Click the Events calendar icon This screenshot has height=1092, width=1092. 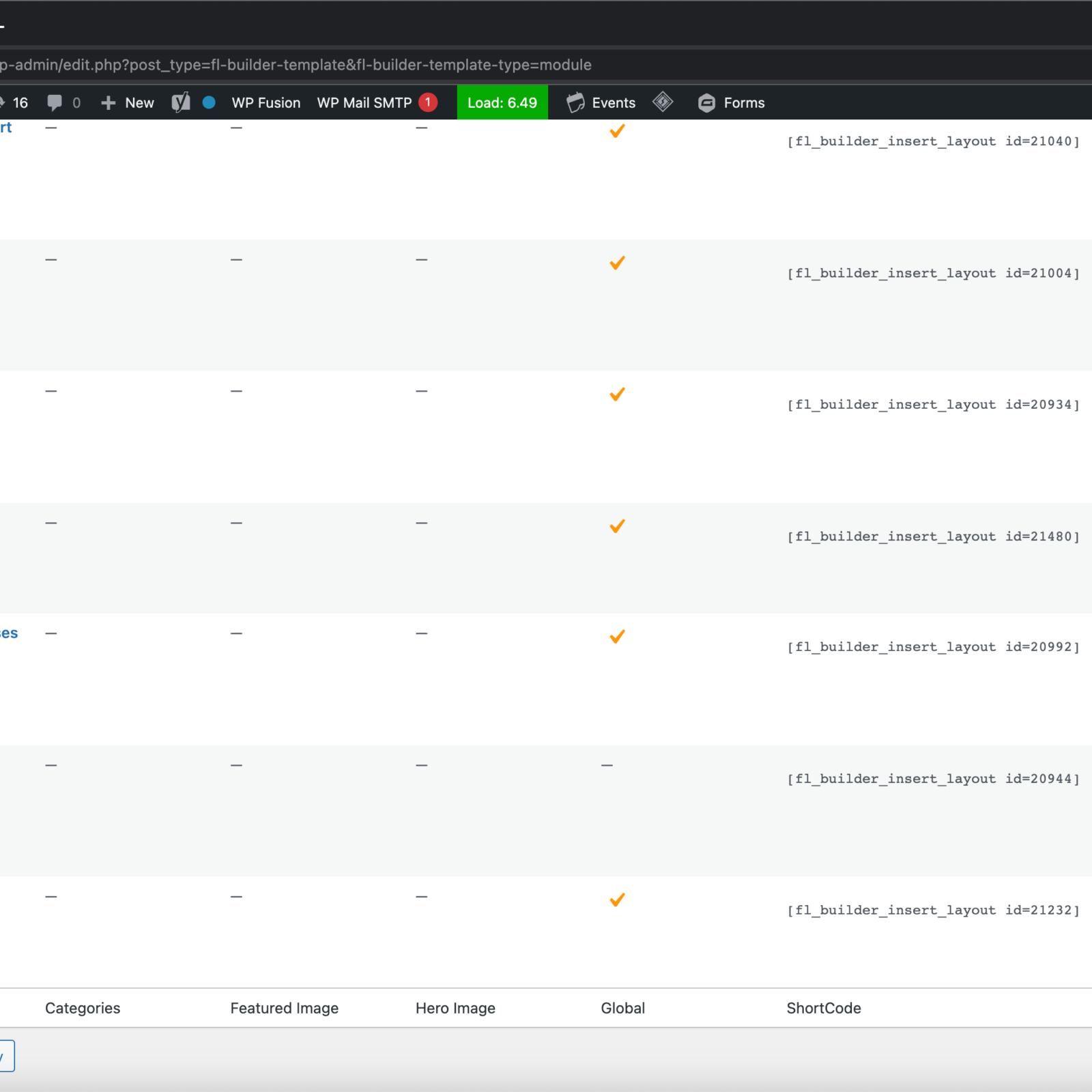575,103
